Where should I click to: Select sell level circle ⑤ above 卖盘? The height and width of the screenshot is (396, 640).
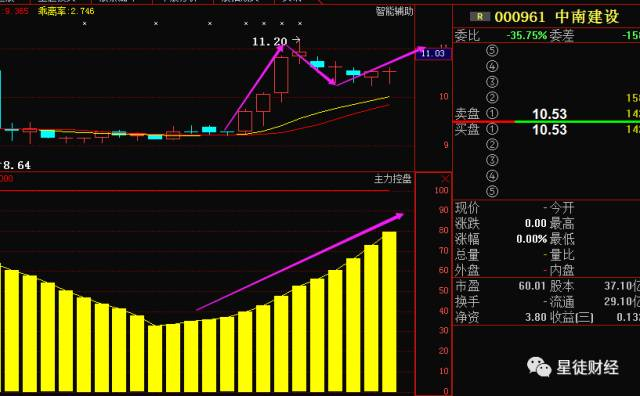click(492, 51)
